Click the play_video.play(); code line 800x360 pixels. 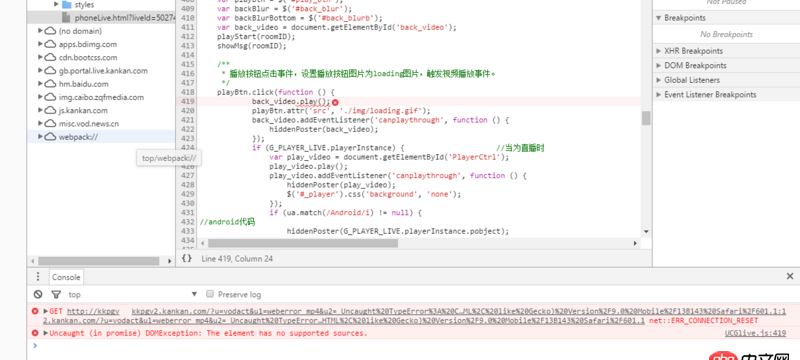click(309, 166)
